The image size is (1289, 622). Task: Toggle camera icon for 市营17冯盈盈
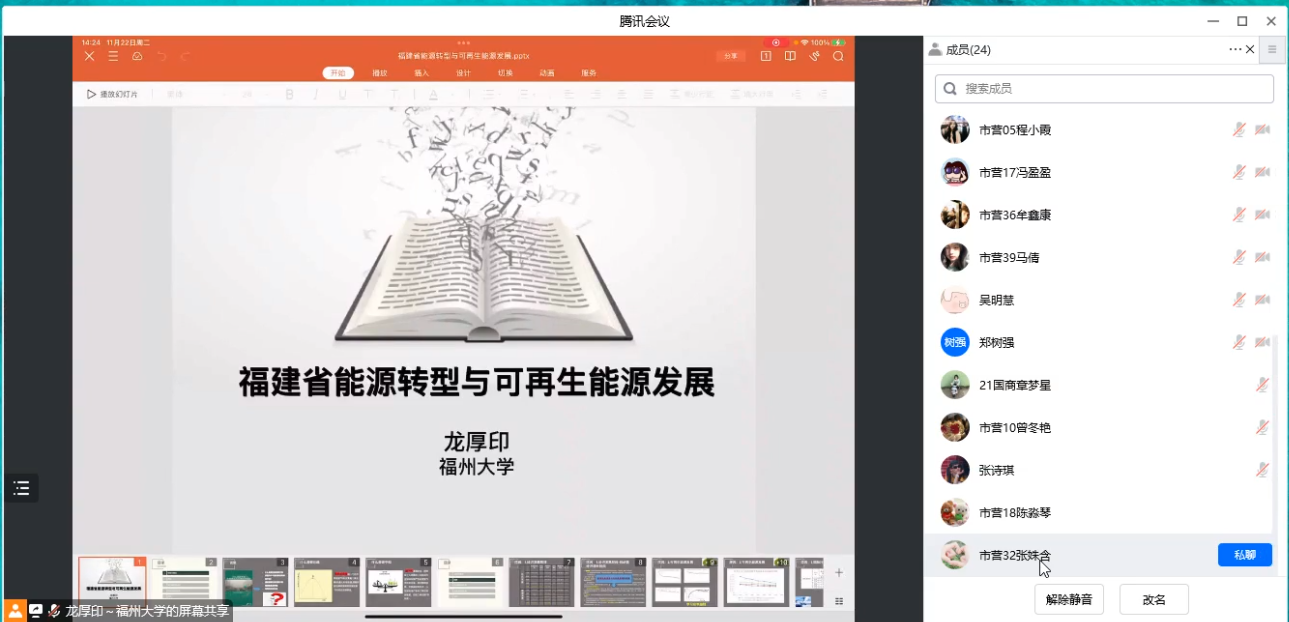[1262, 172]
